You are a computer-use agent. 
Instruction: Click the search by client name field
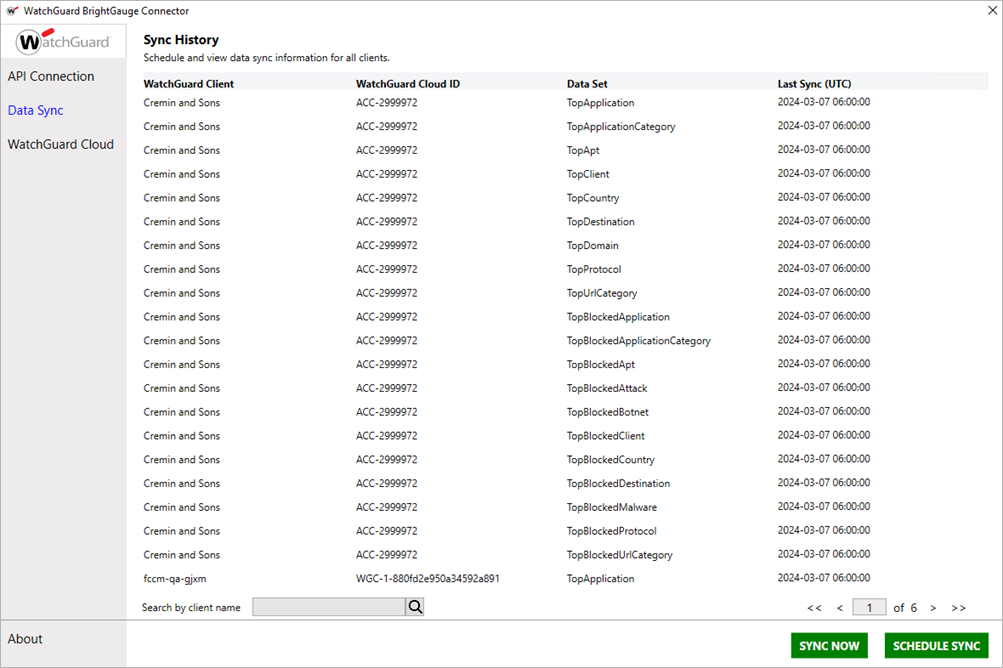[x=328, y=606]
